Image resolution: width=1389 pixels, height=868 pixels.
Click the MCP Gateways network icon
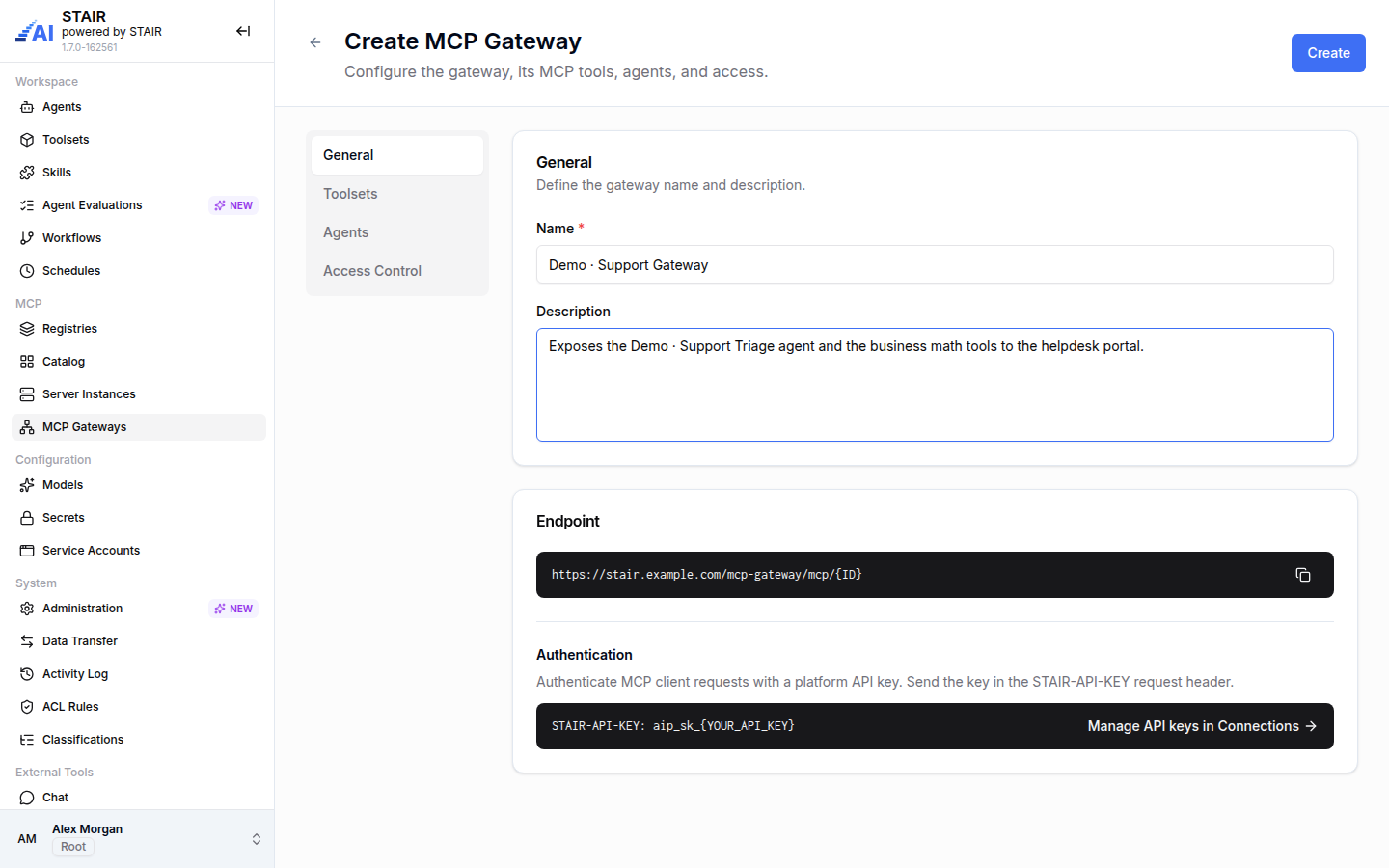pos(27,427)
